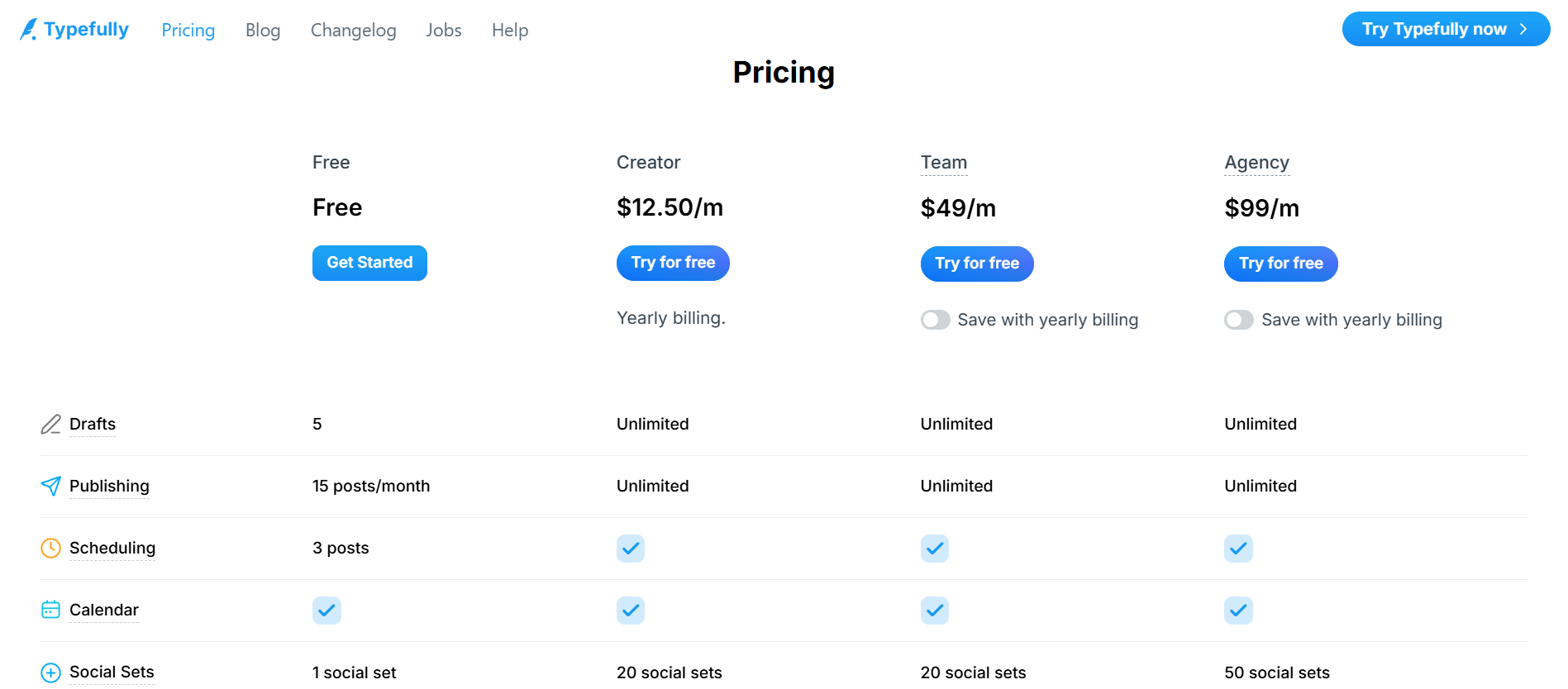The image size is (1568, 689).
Task: Enable yearly billing toggle for Agency plan
Action: (1239, 320)
